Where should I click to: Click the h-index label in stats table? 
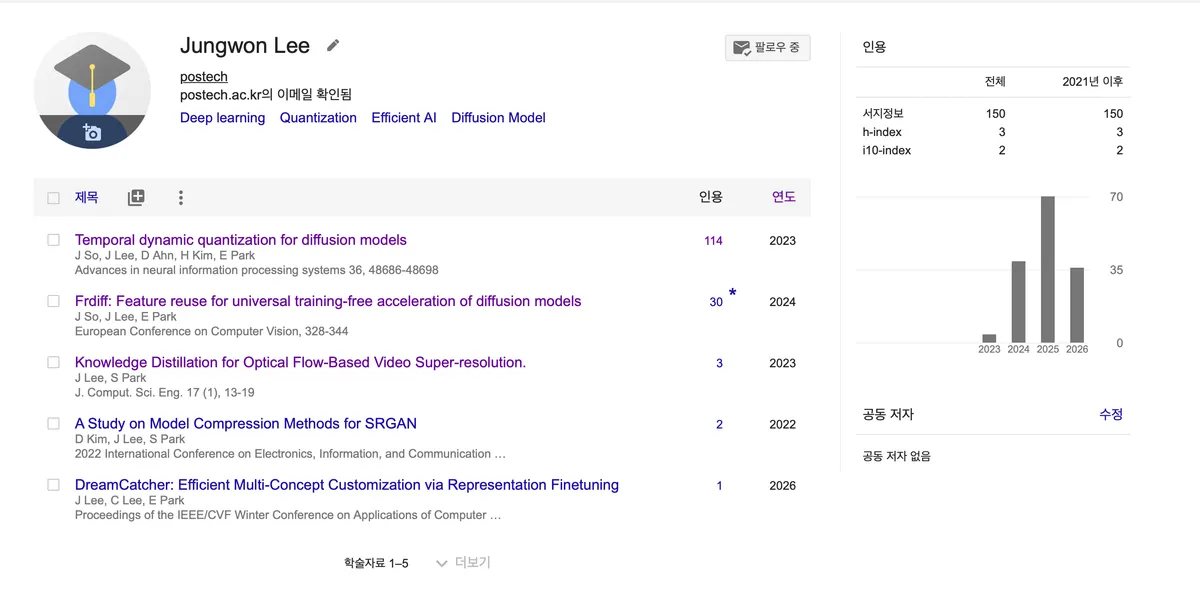(x=882, y=132)
